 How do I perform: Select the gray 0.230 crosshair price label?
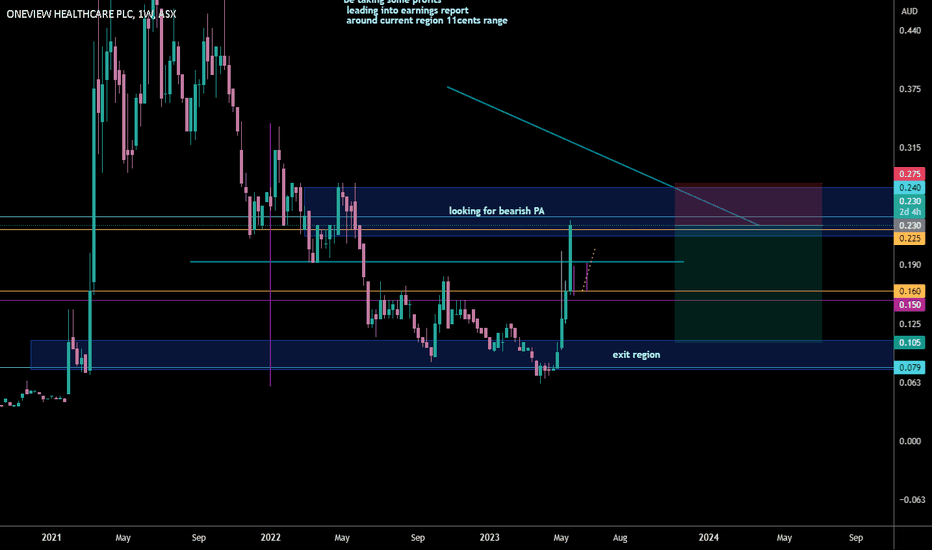point(909,225)
